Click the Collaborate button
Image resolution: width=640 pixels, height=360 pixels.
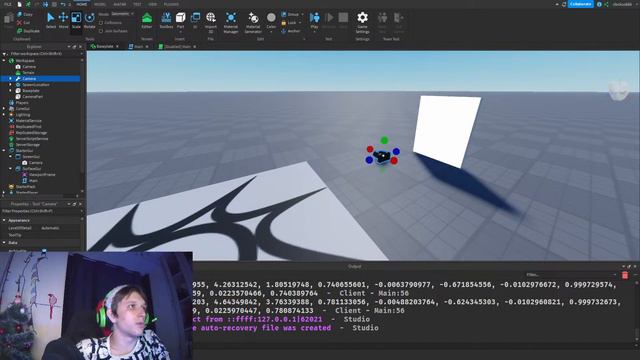580,4
